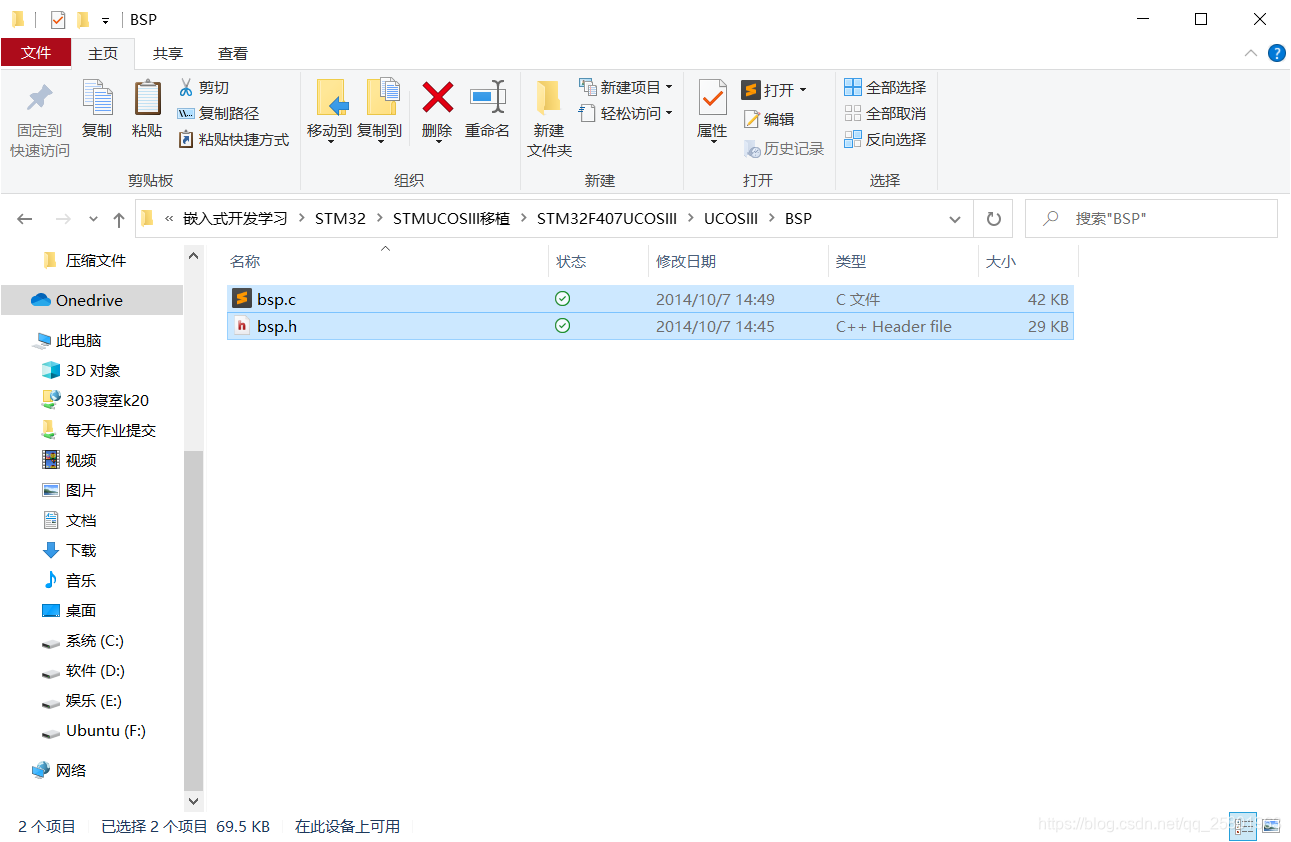Click the Paste (粘贴) clipboard icon
The width and height of the screenshot is (1291, 842).
point(147,98)
